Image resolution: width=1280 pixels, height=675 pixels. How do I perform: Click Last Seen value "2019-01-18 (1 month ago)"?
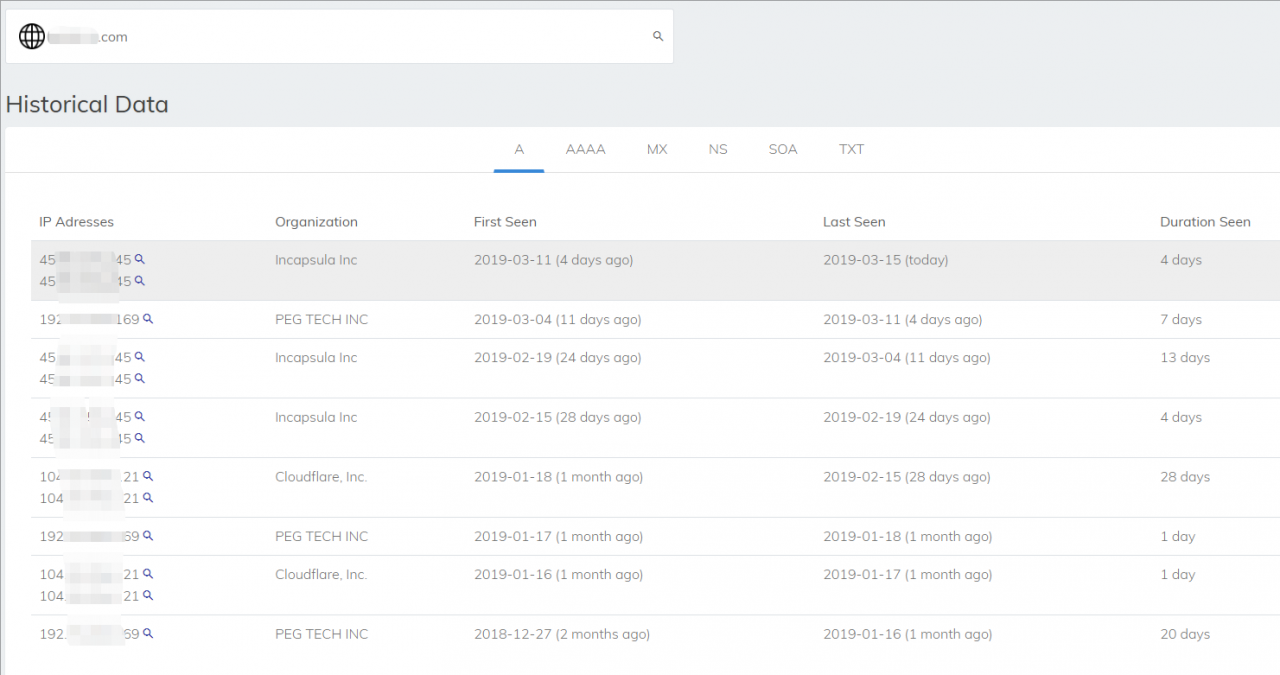tap(908, 537)
